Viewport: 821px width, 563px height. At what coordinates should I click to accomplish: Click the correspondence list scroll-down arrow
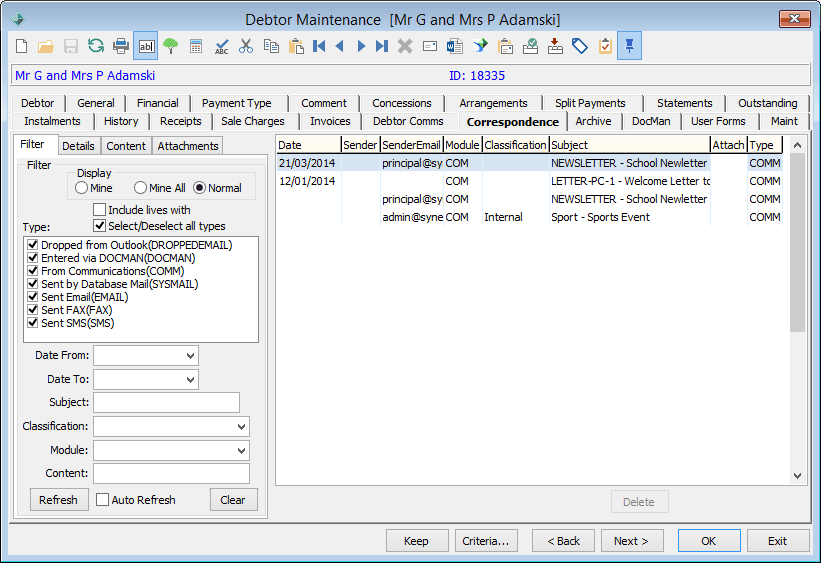click(x=797, y=476)
